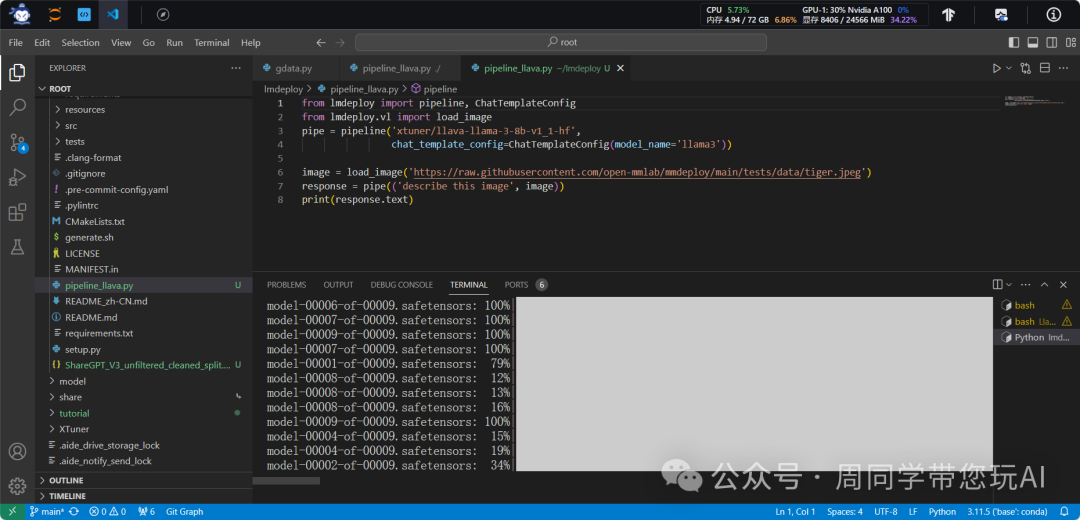The width and height of the screenshot is (1080, 520).
Task: Open the Extensions view
Action: point(17,212)
